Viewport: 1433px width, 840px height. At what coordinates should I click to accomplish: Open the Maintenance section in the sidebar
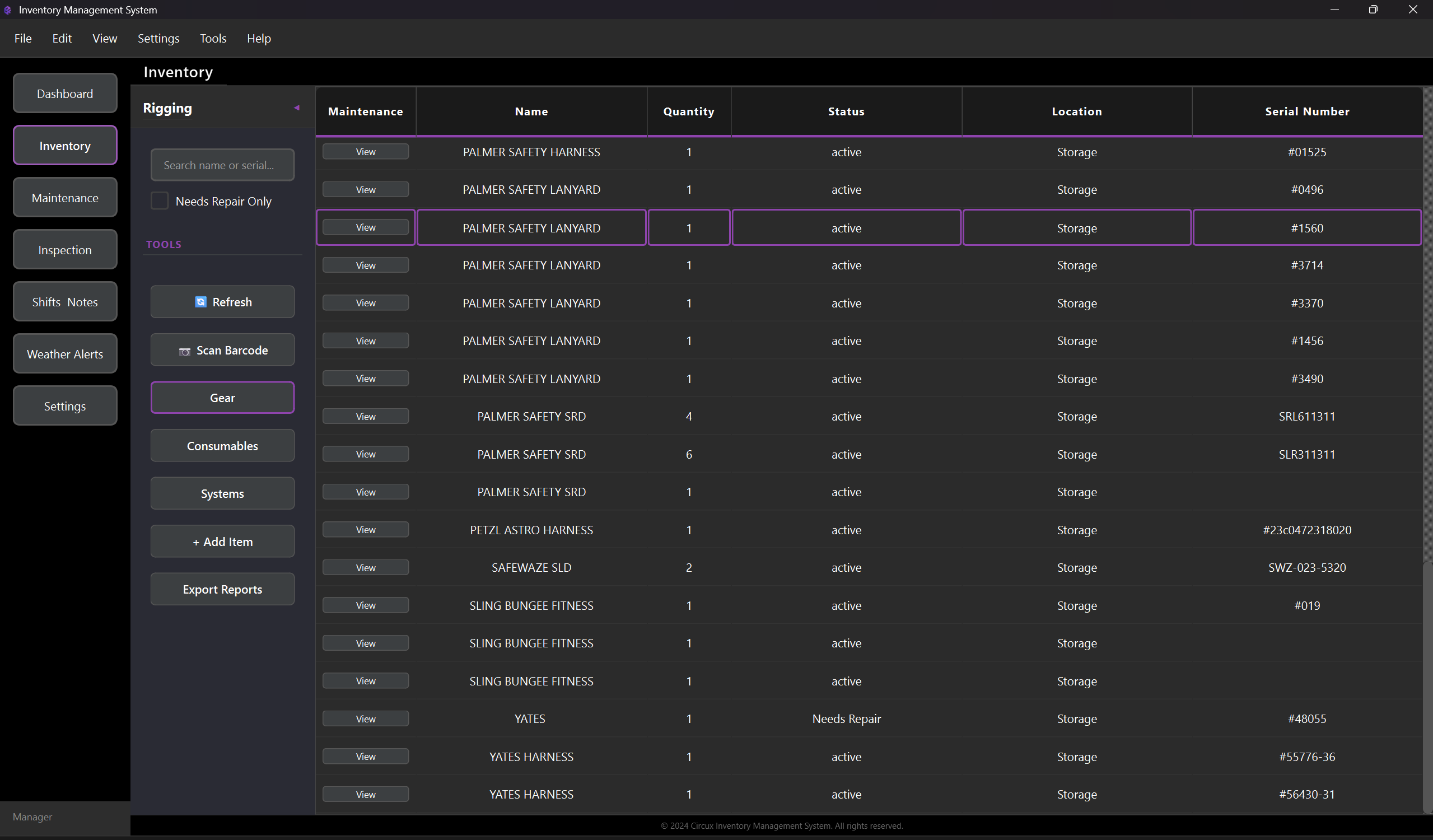(x=65, y=197)
